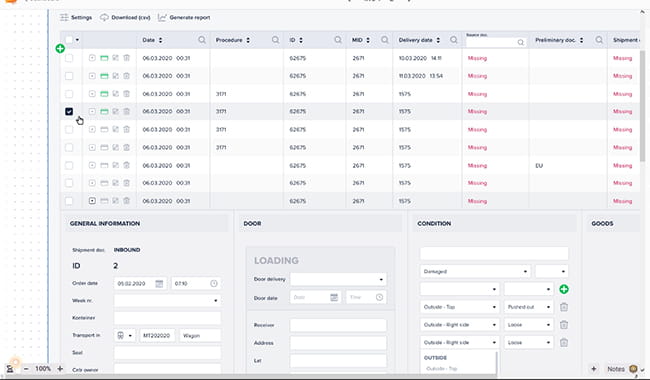The height and width of the screenshot is (380, 650).
Task: Delete the row delivered 10.03.2020
Action: [126, 58]
